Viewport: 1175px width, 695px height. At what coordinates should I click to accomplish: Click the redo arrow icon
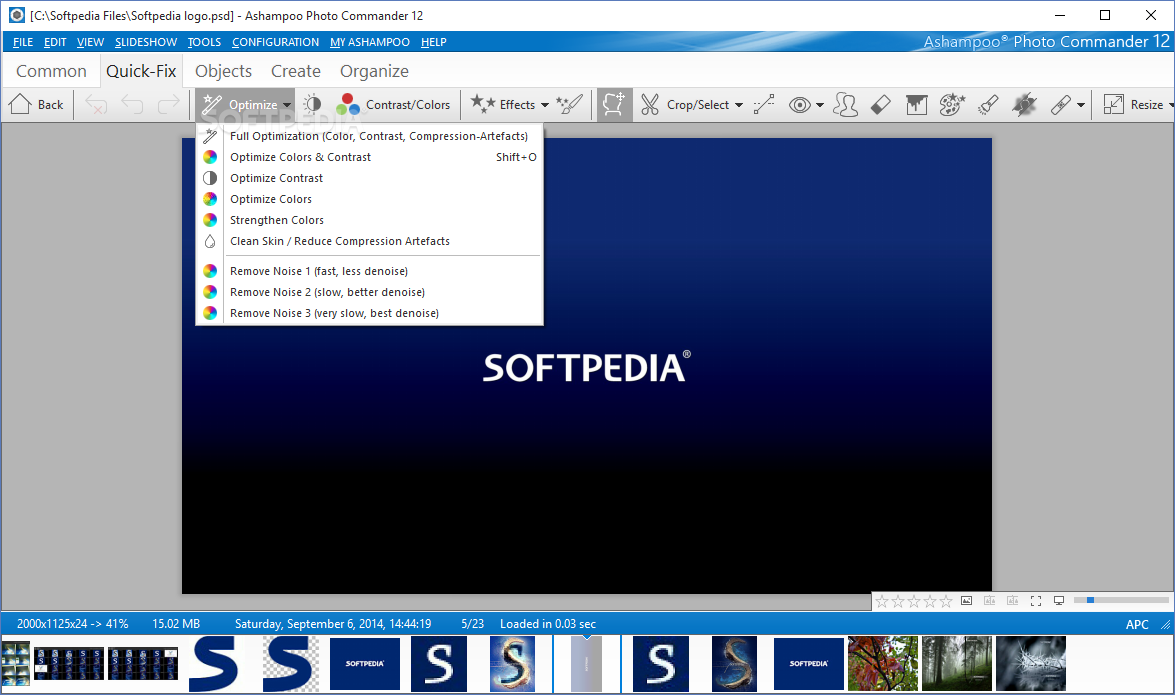tap(169, 104)
